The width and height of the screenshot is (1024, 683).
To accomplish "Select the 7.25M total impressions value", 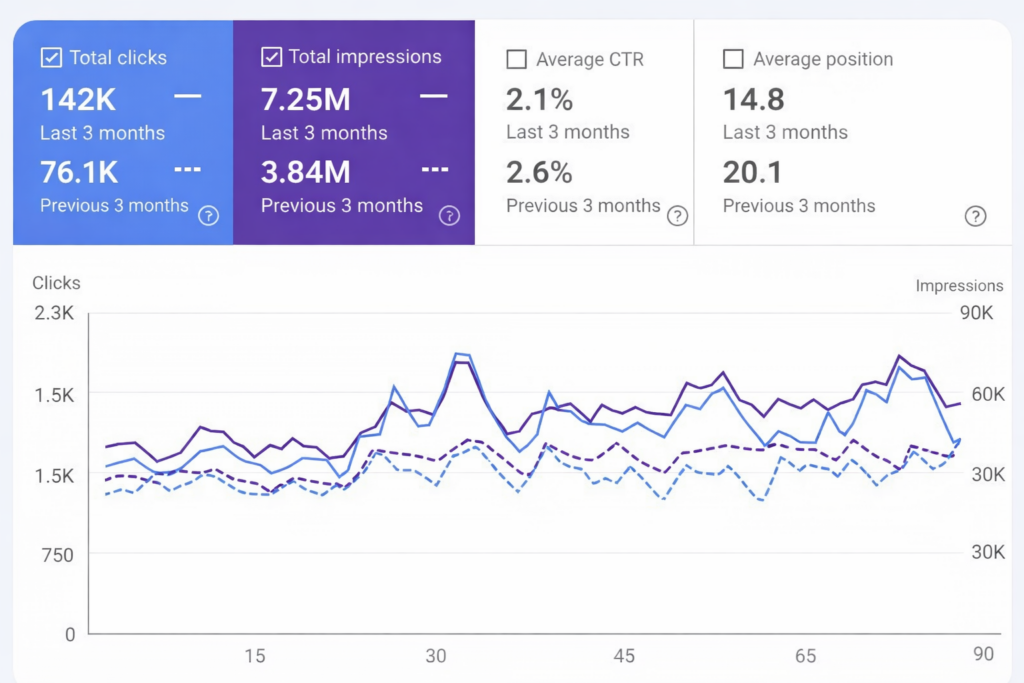I will (306, 100).
